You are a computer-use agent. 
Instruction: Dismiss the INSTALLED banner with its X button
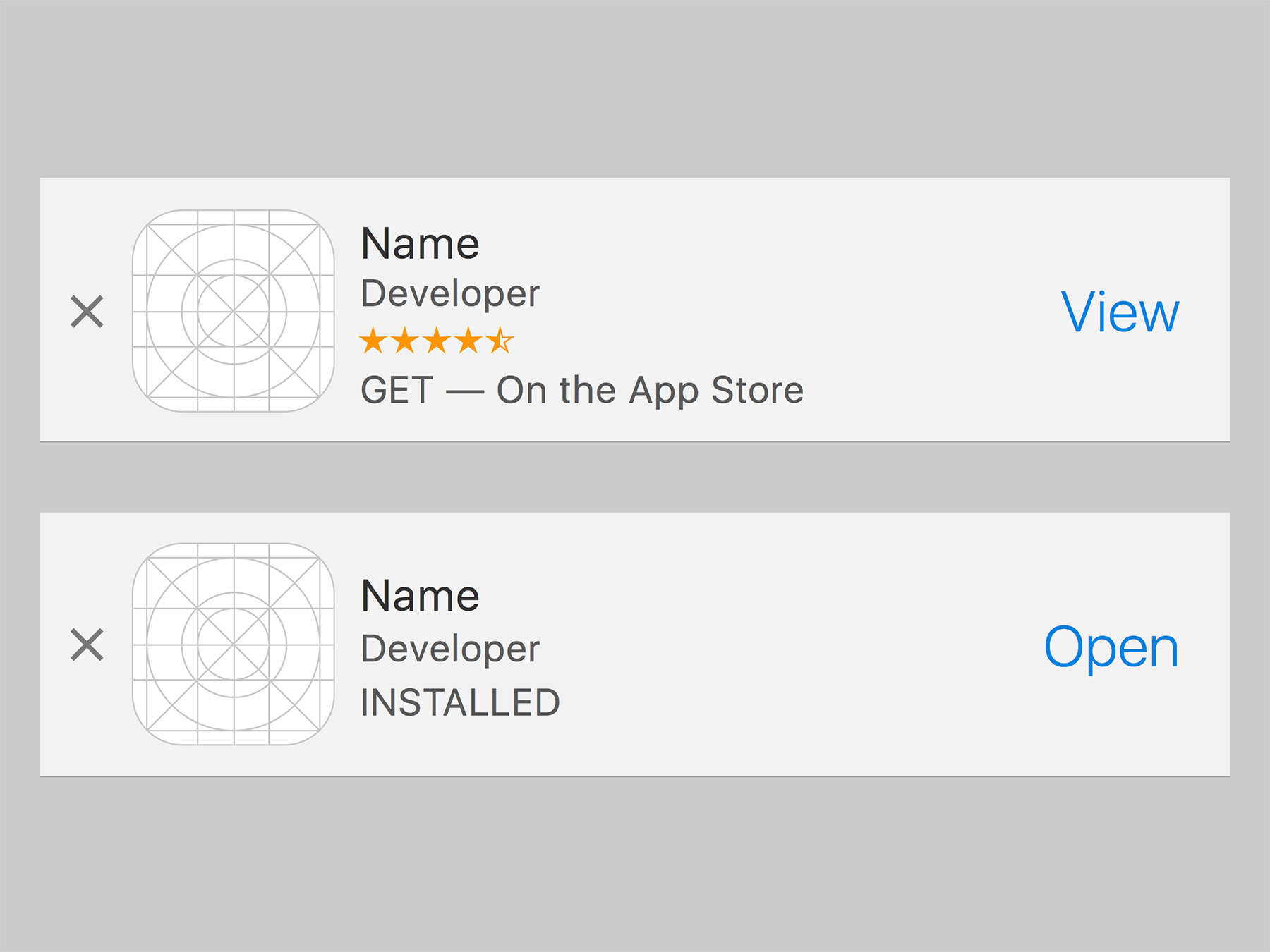[87, 645]
